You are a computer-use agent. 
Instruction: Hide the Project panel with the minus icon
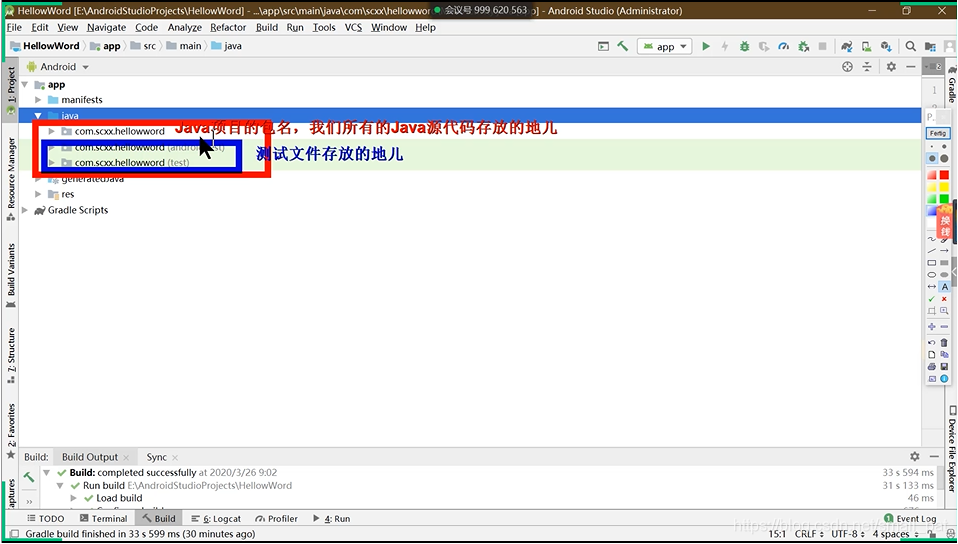click(x=911, y=67)
